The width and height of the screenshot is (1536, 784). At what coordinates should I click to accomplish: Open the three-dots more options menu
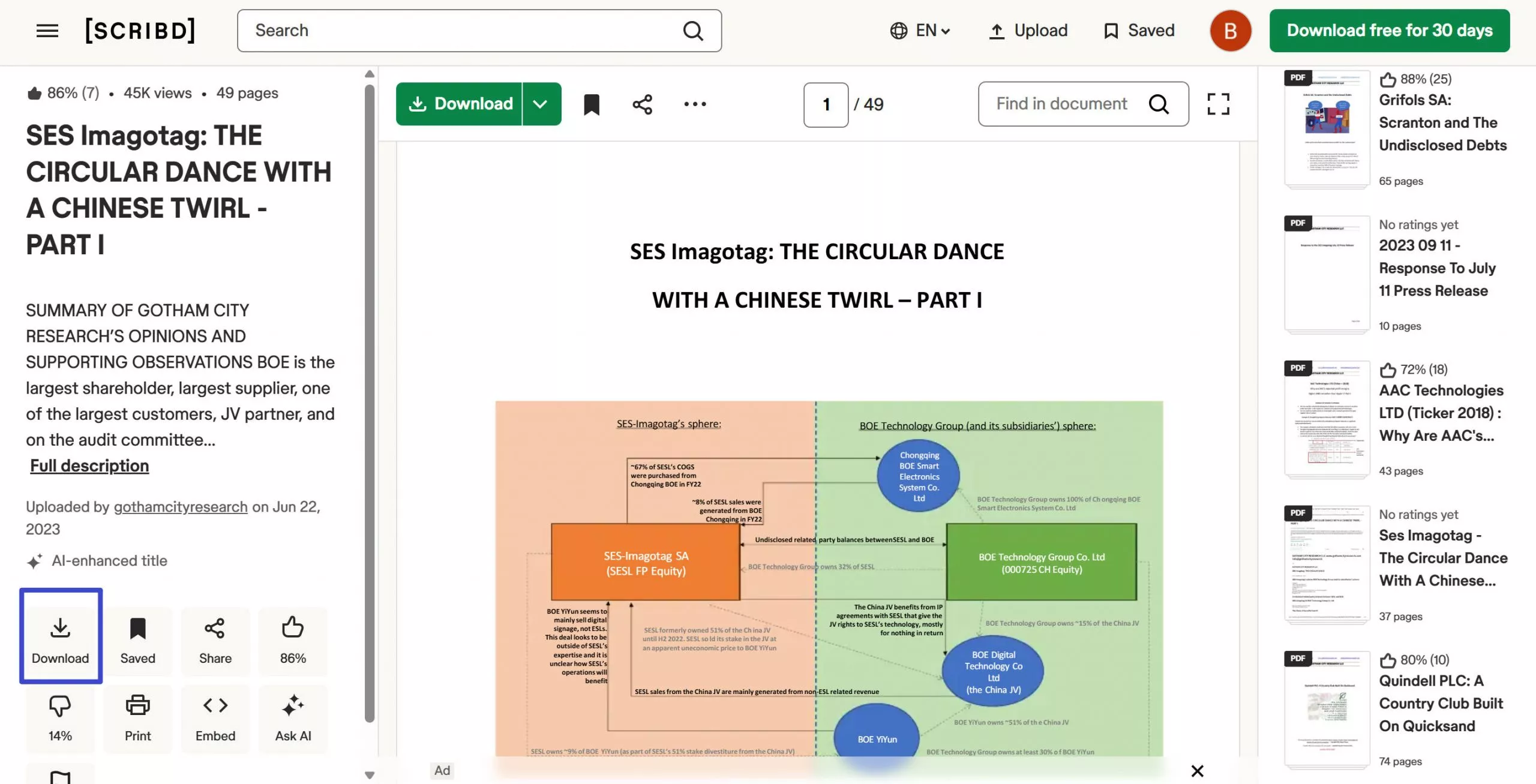coord(695,104)
